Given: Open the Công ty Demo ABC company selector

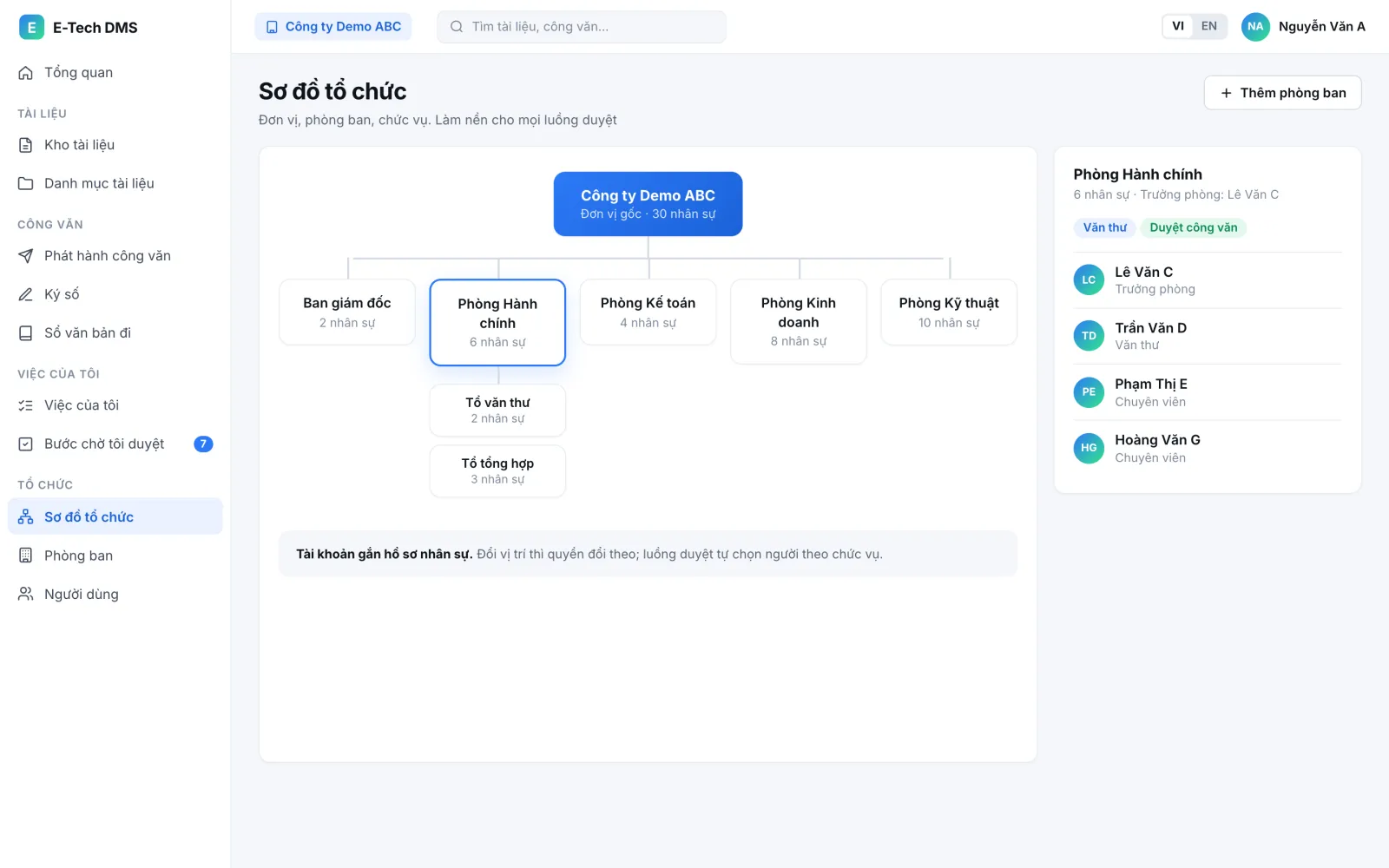Looking at the screenshot, I should tap(333, 27).
